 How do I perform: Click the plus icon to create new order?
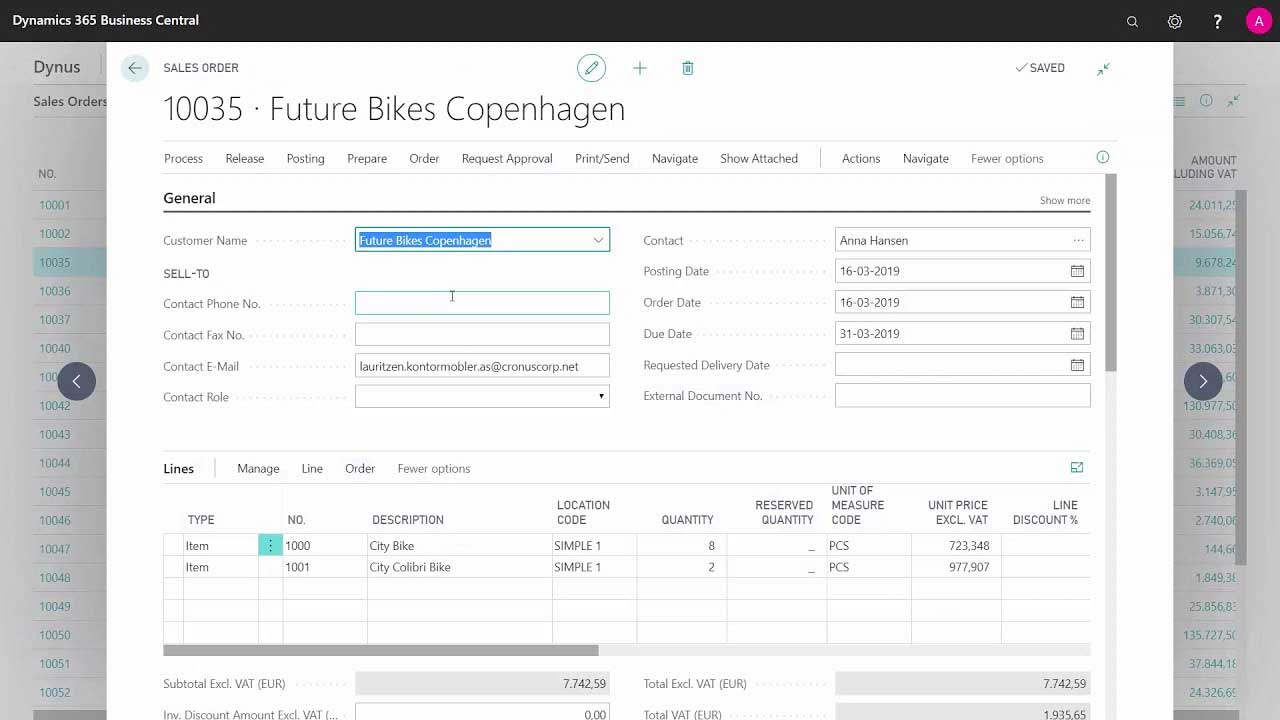[640, 68]
